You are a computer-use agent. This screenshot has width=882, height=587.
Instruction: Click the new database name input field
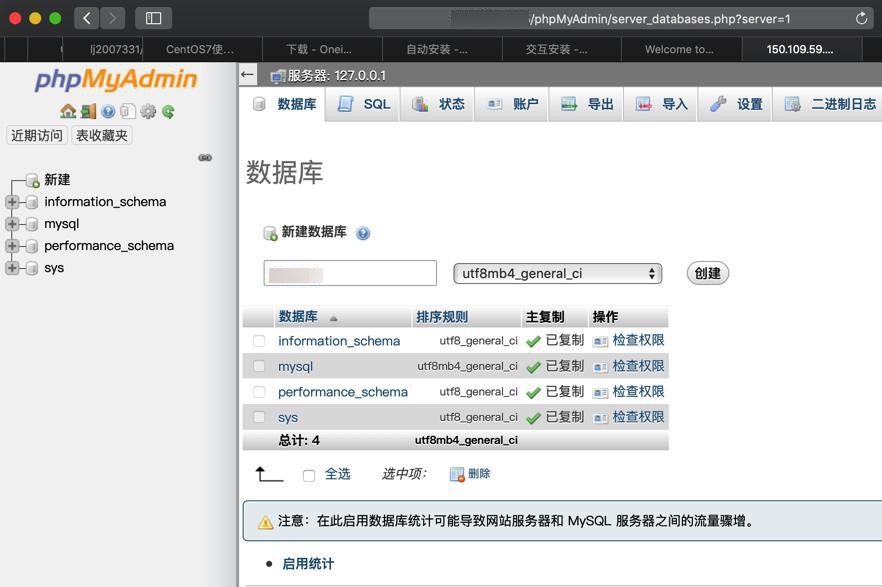(x=350, y=273)
